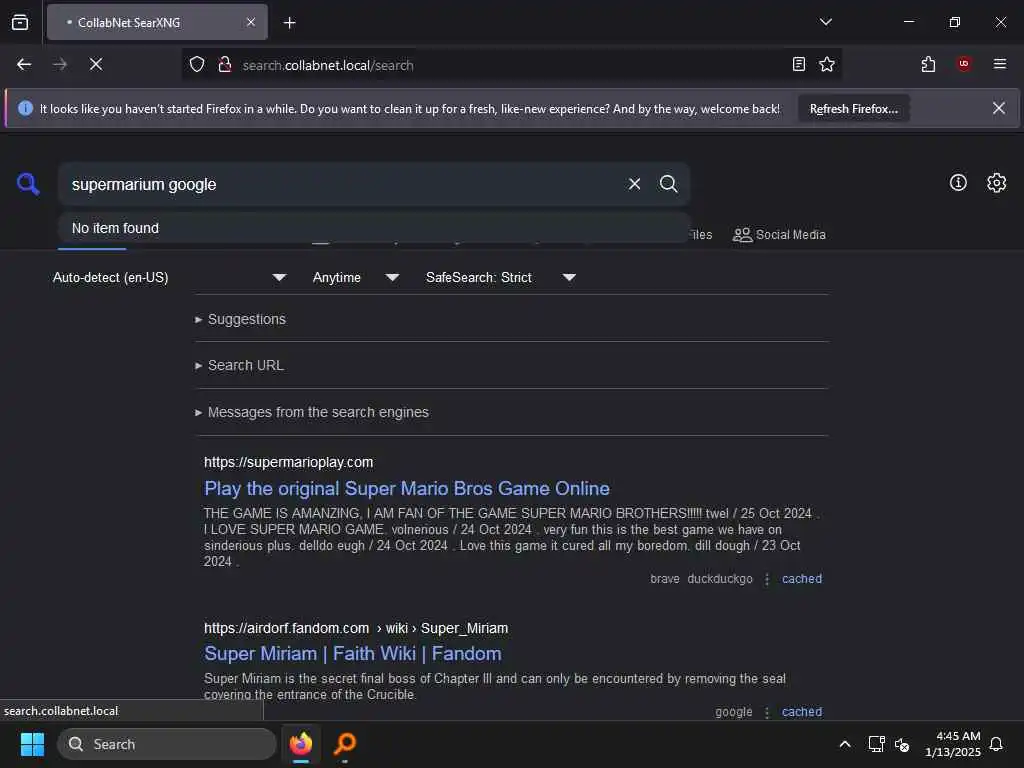The image size is (1024, 768).
Task: Open language Auto-detect dropdown
Action: 170,278
